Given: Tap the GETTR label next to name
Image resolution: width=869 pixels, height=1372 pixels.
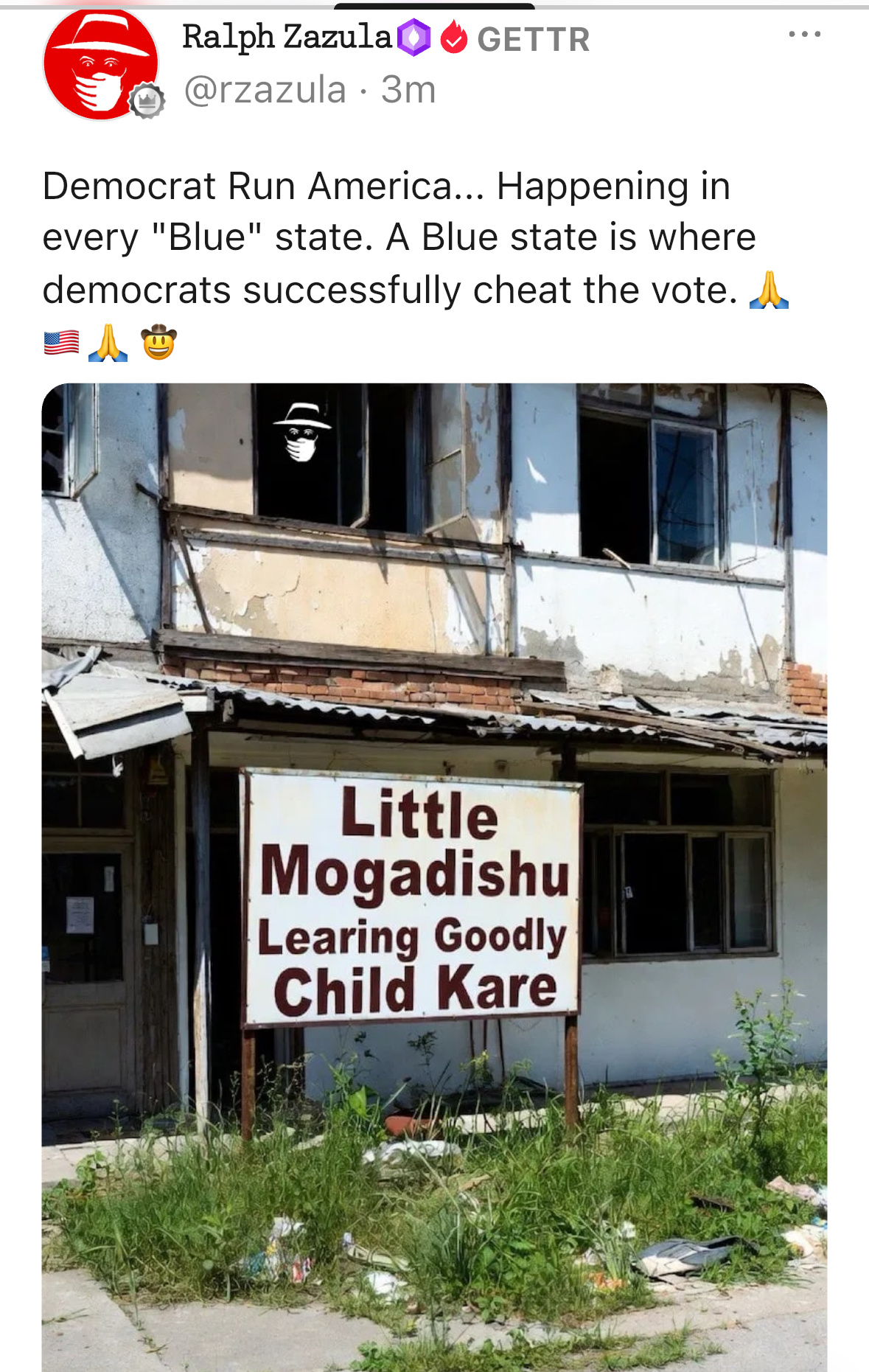Looking at the screenshot, I should click(534, 39).
